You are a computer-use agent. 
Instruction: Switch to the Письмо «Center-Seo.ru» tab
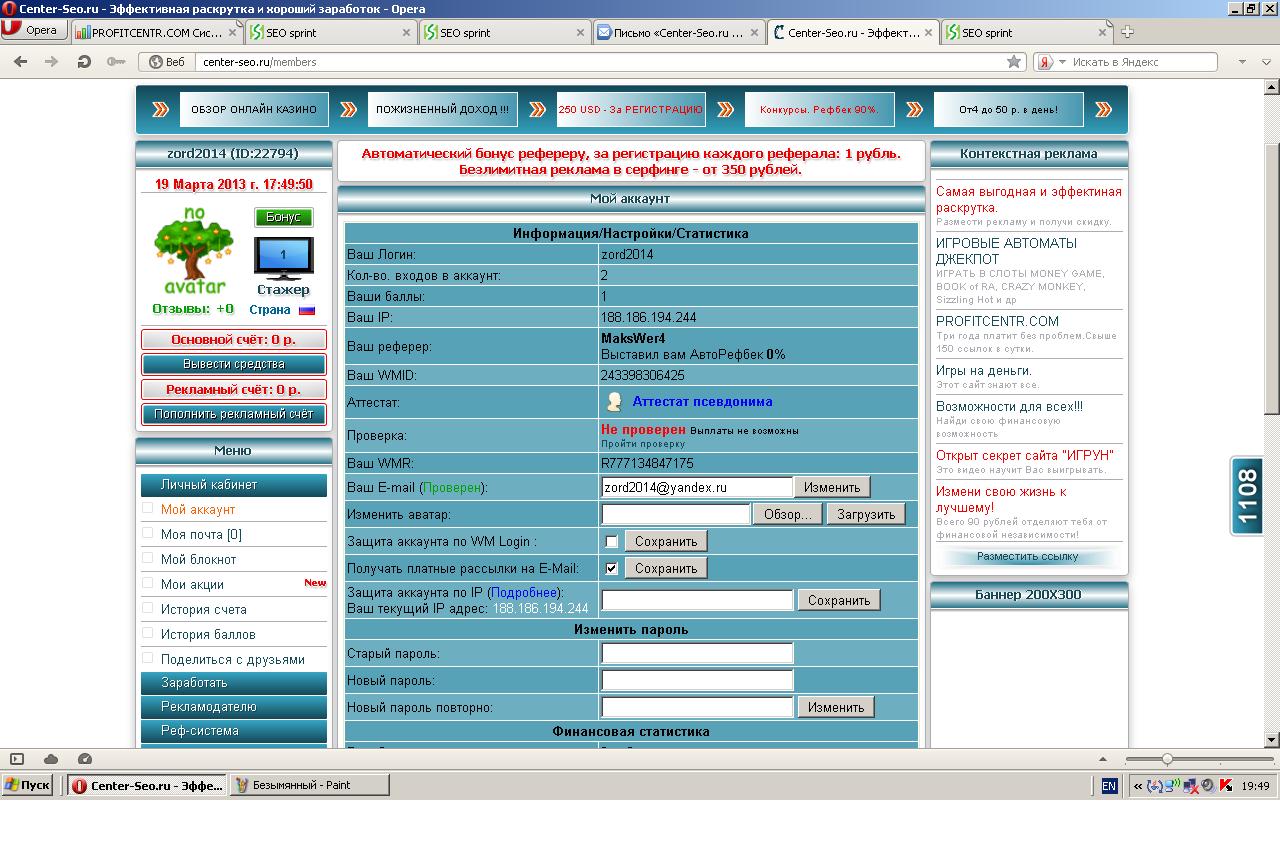(679, 32)
